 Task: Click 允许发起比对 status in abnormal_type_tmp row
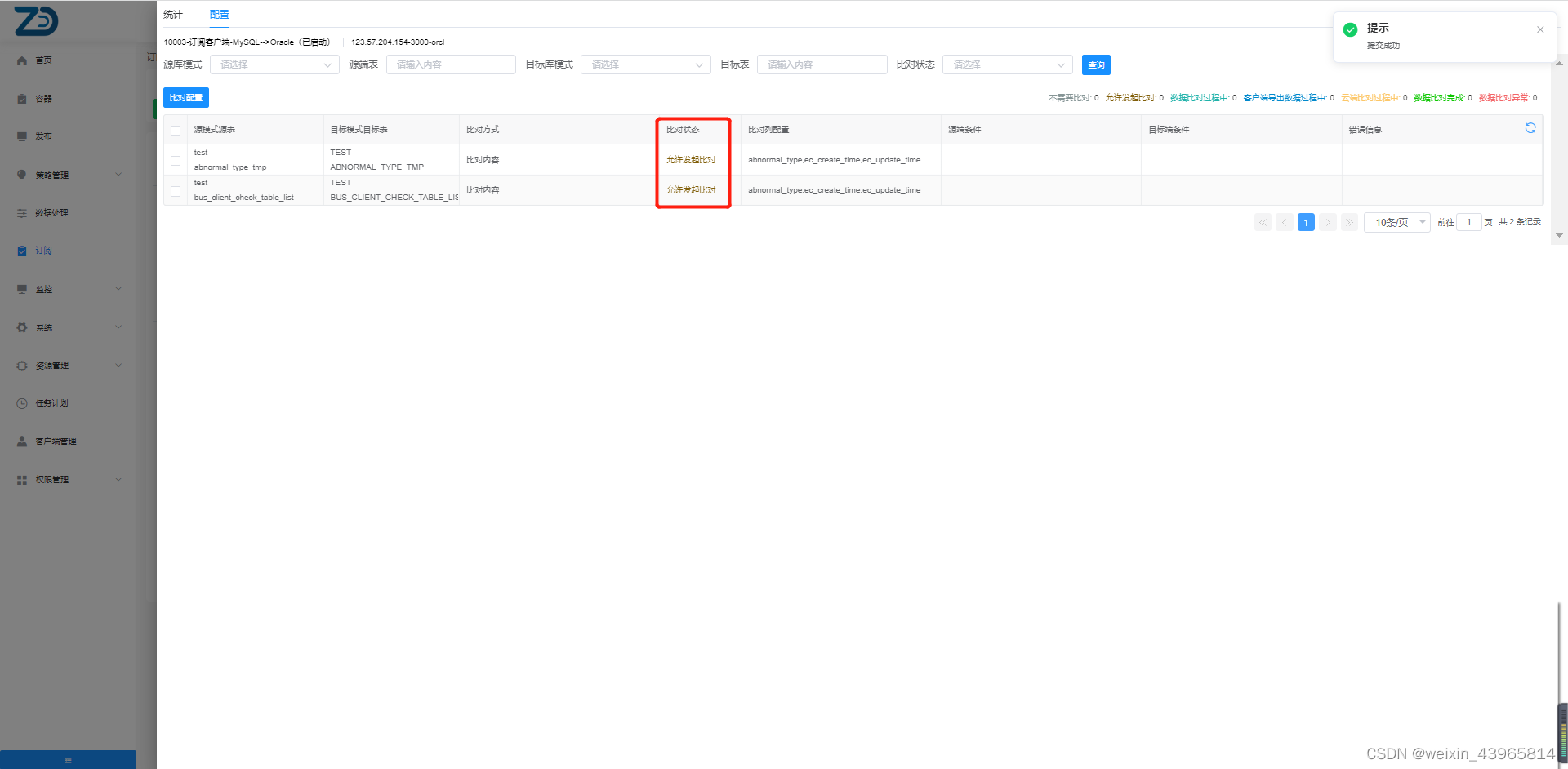point(691,160)
